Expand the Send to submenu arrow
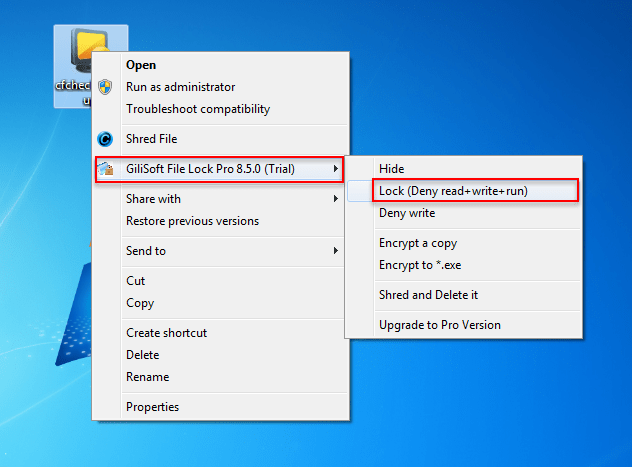 pos(335,251)
